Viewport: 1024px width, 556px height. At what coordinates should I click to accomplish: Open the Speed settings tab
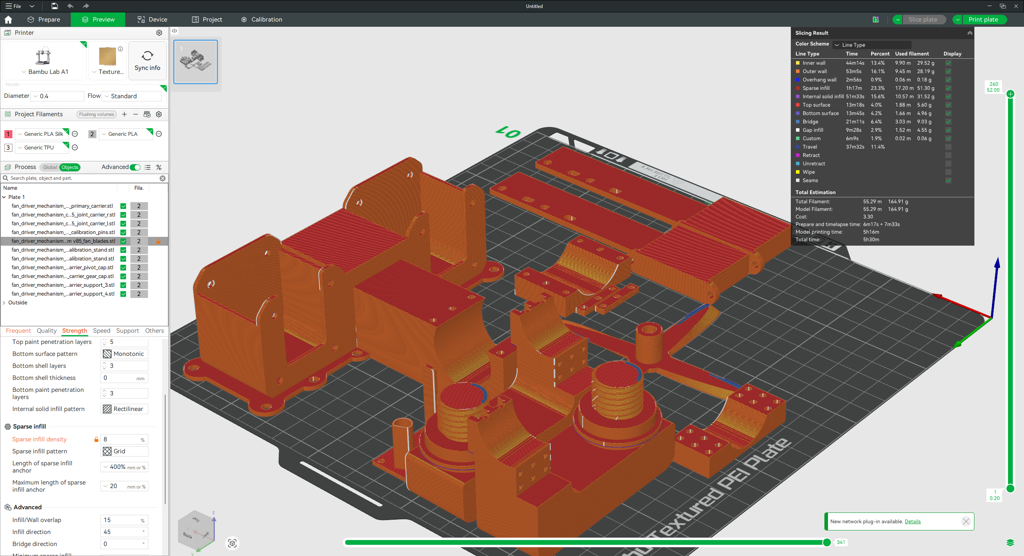101,331
